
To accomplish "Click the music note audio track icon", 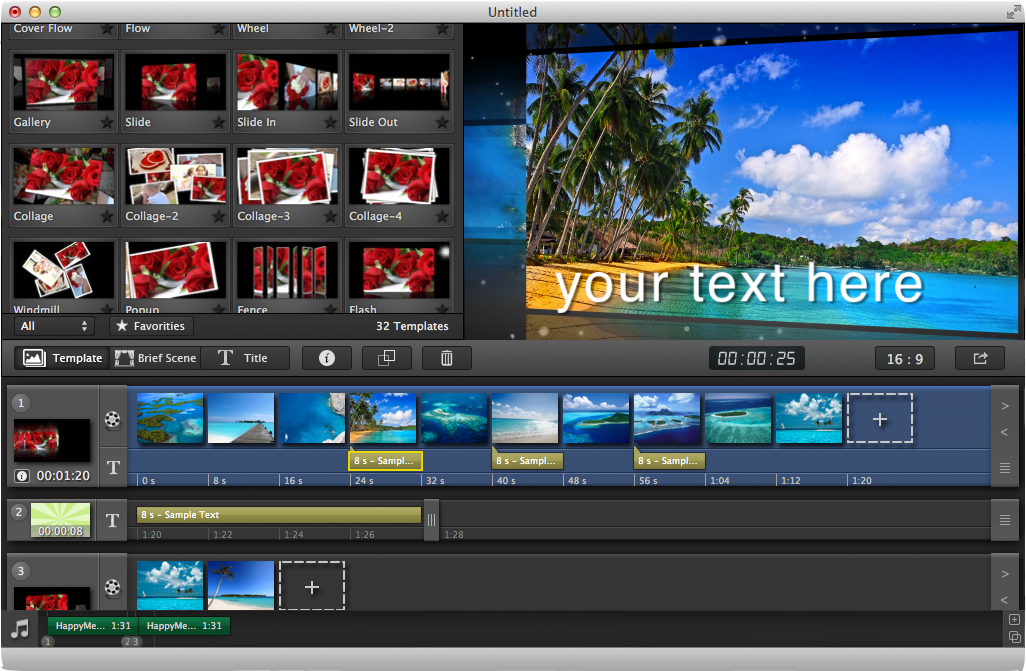I will pyautogui.click(x=20, y=628).
